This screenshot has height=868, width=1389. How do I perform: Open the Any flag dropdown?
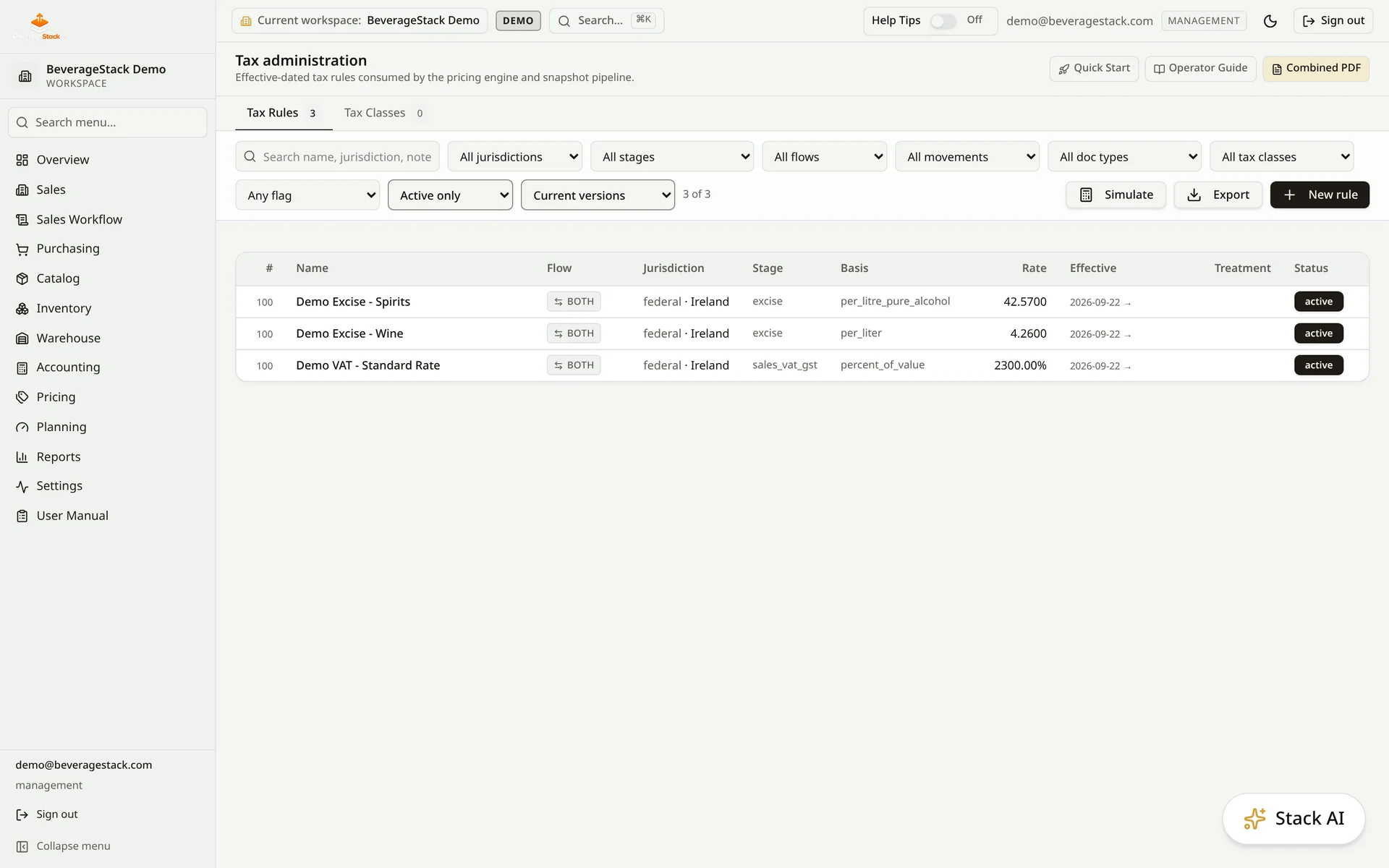(x=307, y=195)
